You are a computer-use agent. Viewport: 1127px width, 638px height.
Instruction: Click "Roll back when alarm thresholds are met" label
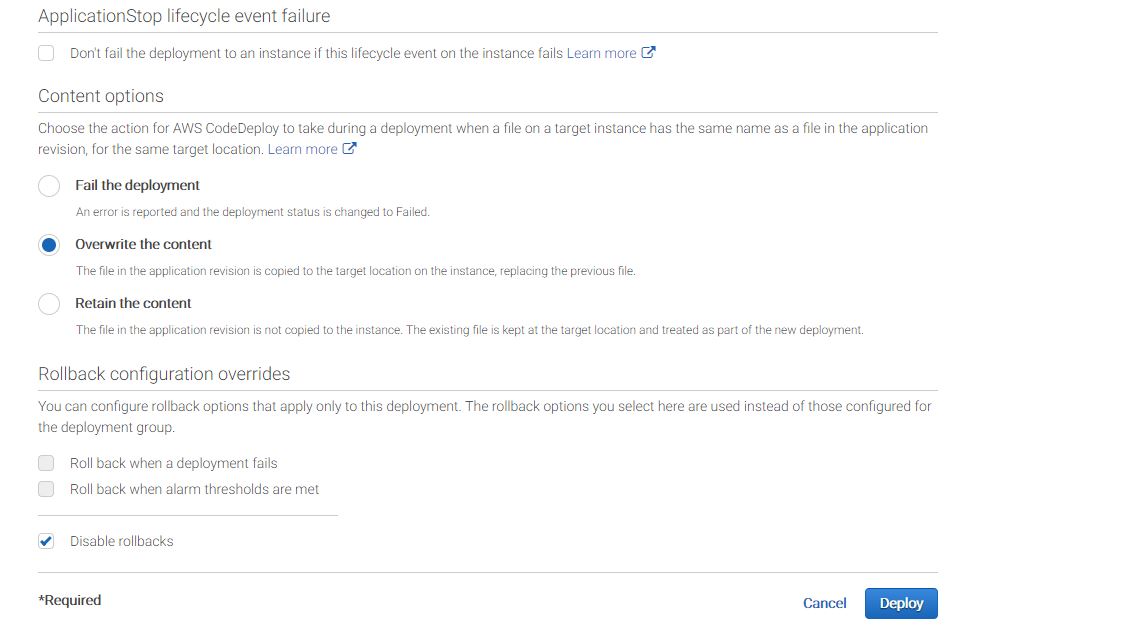pyautogui.click(x=194, y=489)
